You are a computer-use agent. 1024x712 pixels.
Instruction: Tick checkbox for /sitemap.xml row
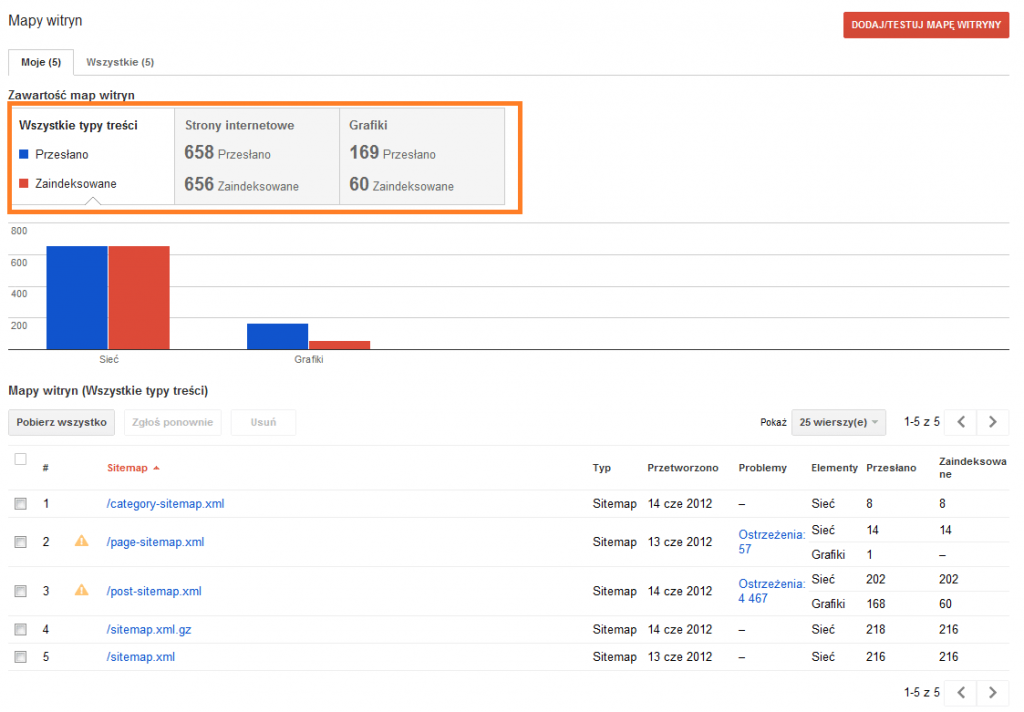[21, 657]
